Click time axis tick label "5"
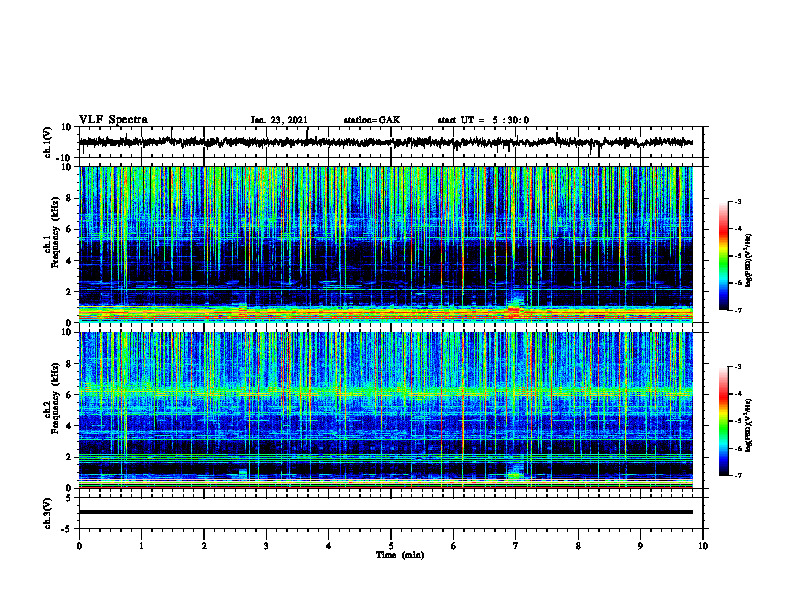The height and width of the screenshot is (612, 792). [391, 546]
